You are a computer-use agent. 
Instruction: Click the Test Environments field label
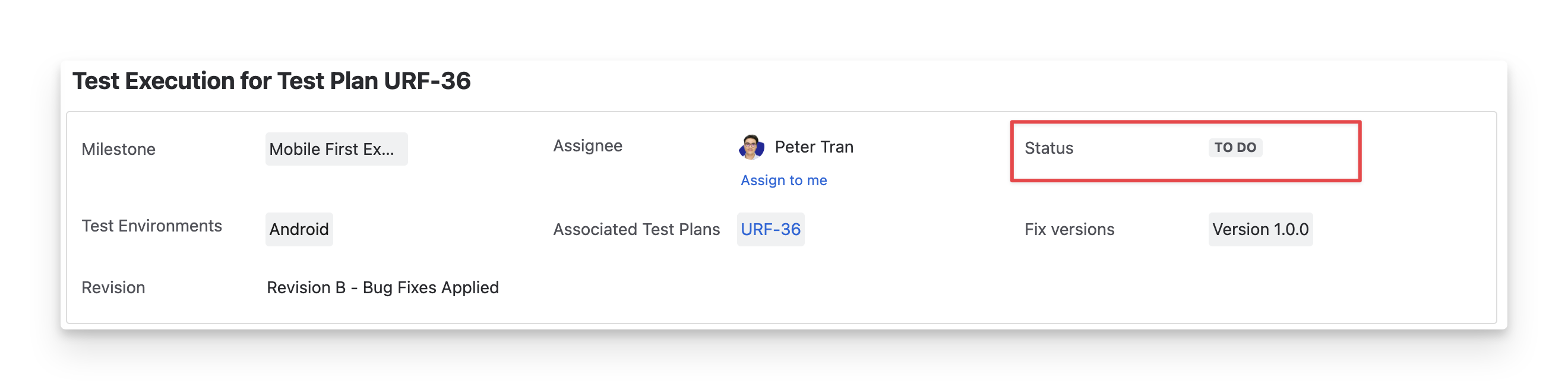tap(151, 226)
